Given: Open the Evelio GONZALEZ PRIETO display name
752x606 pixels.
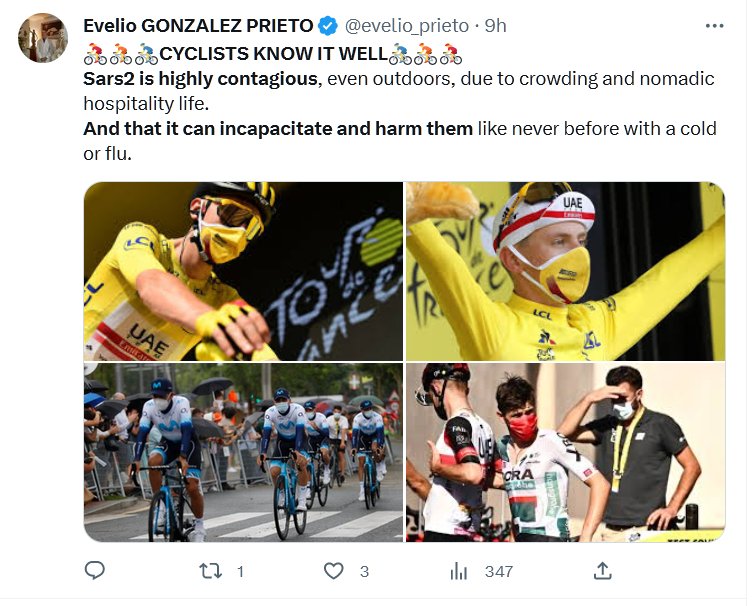Looking at the screenshot, I should click(198, 26).
